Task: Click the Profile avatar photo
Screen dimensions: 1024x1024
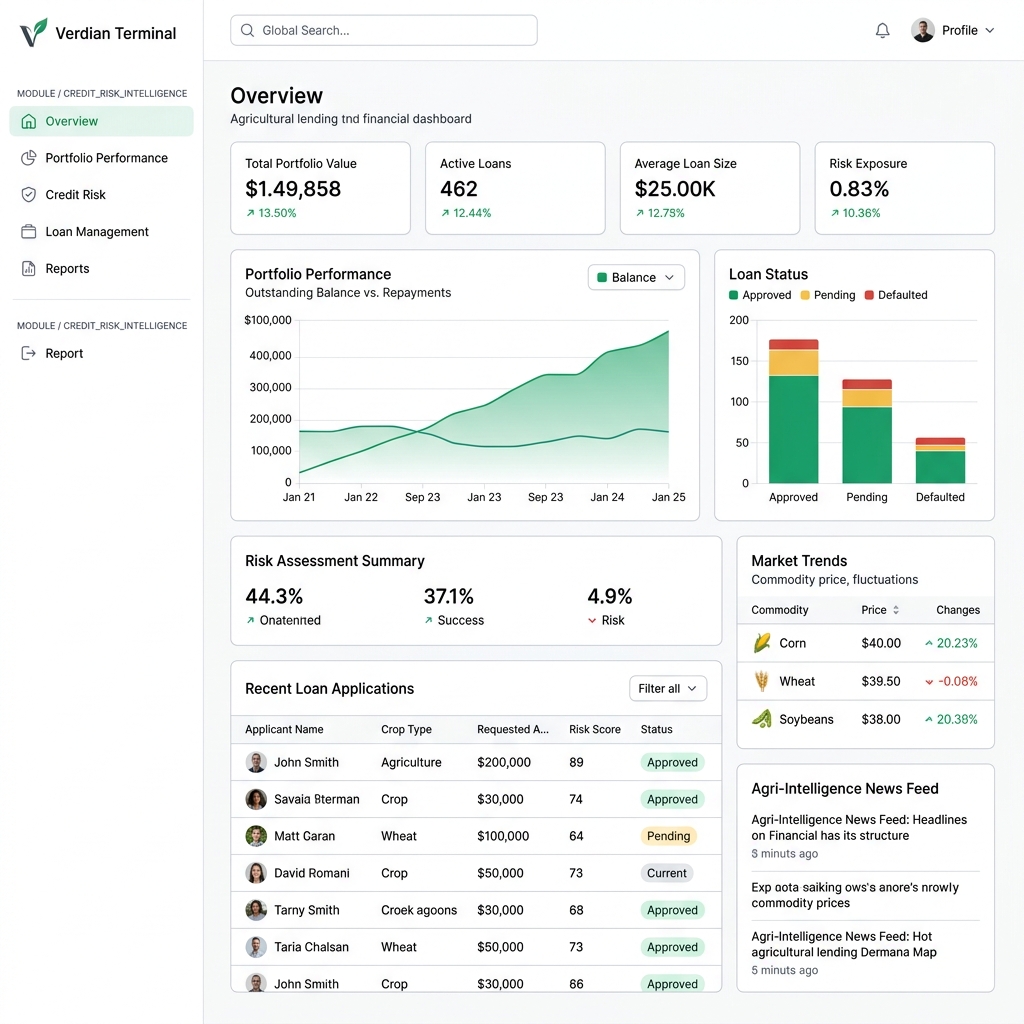Action: 923,30
